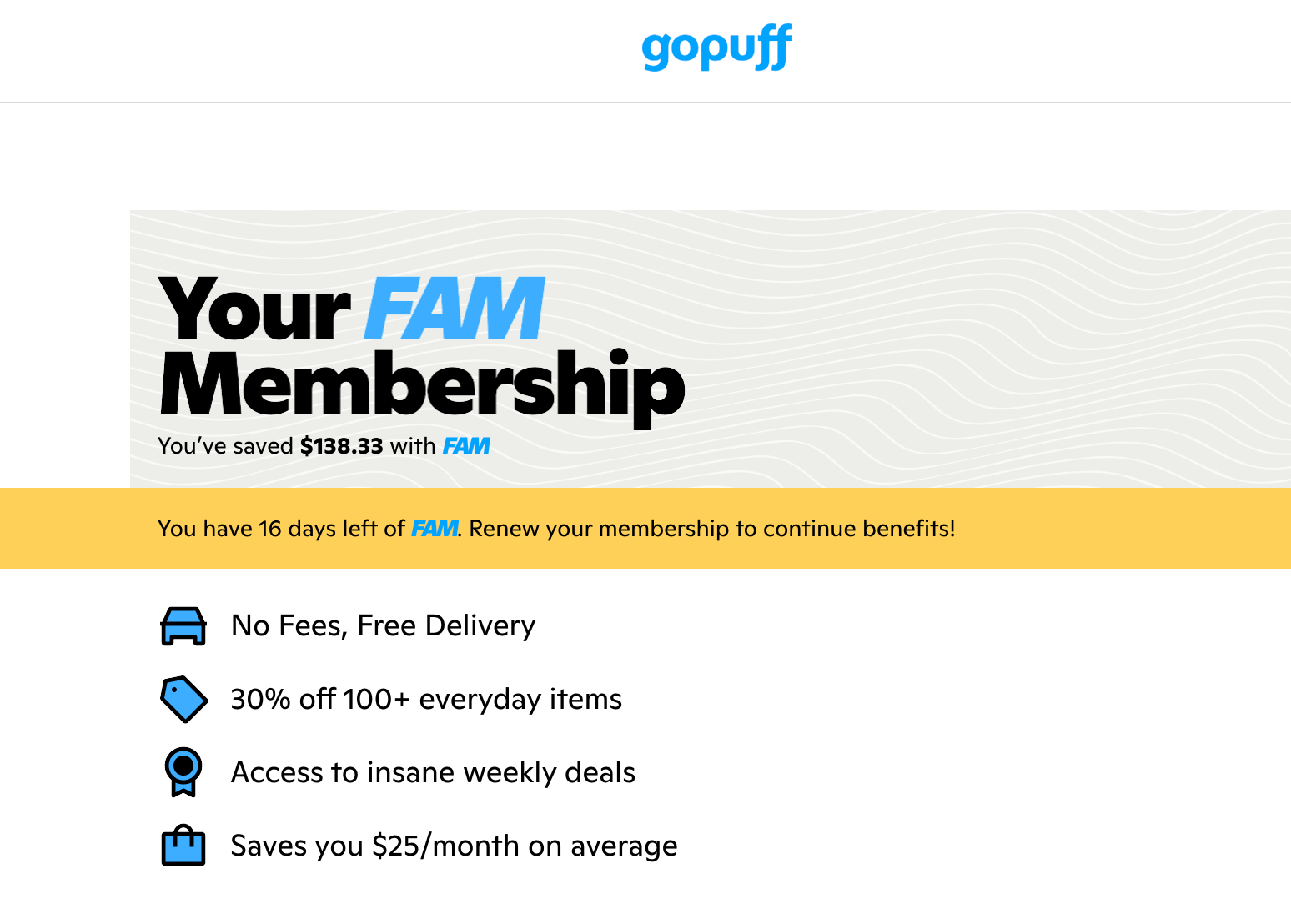Click the gopuff logo
This screenshot has height=924, width=1291.
pos(716,48)
